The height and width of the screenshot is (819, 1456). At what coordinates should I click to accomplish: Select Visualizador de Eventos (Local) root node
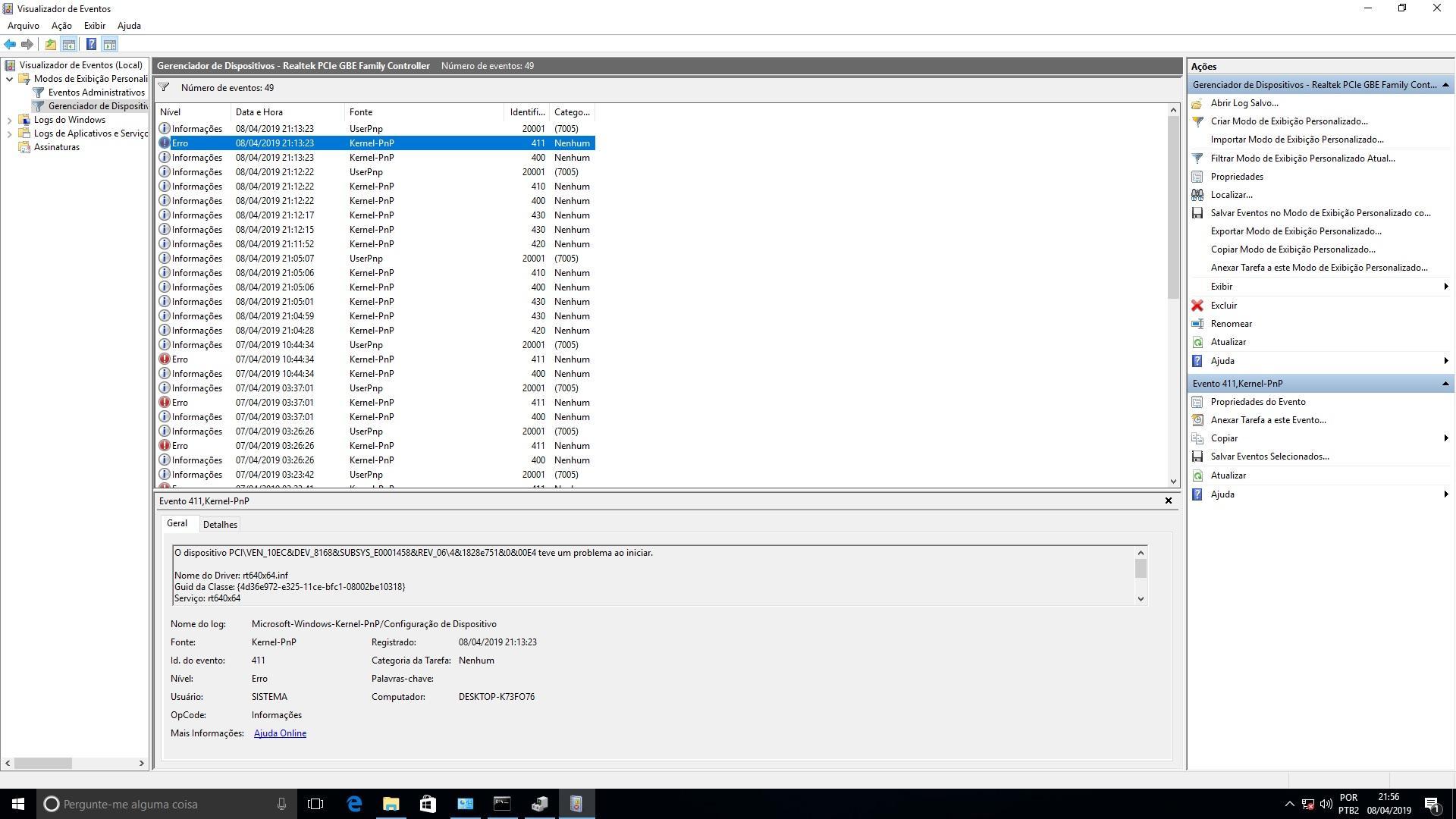pos(80,65)
